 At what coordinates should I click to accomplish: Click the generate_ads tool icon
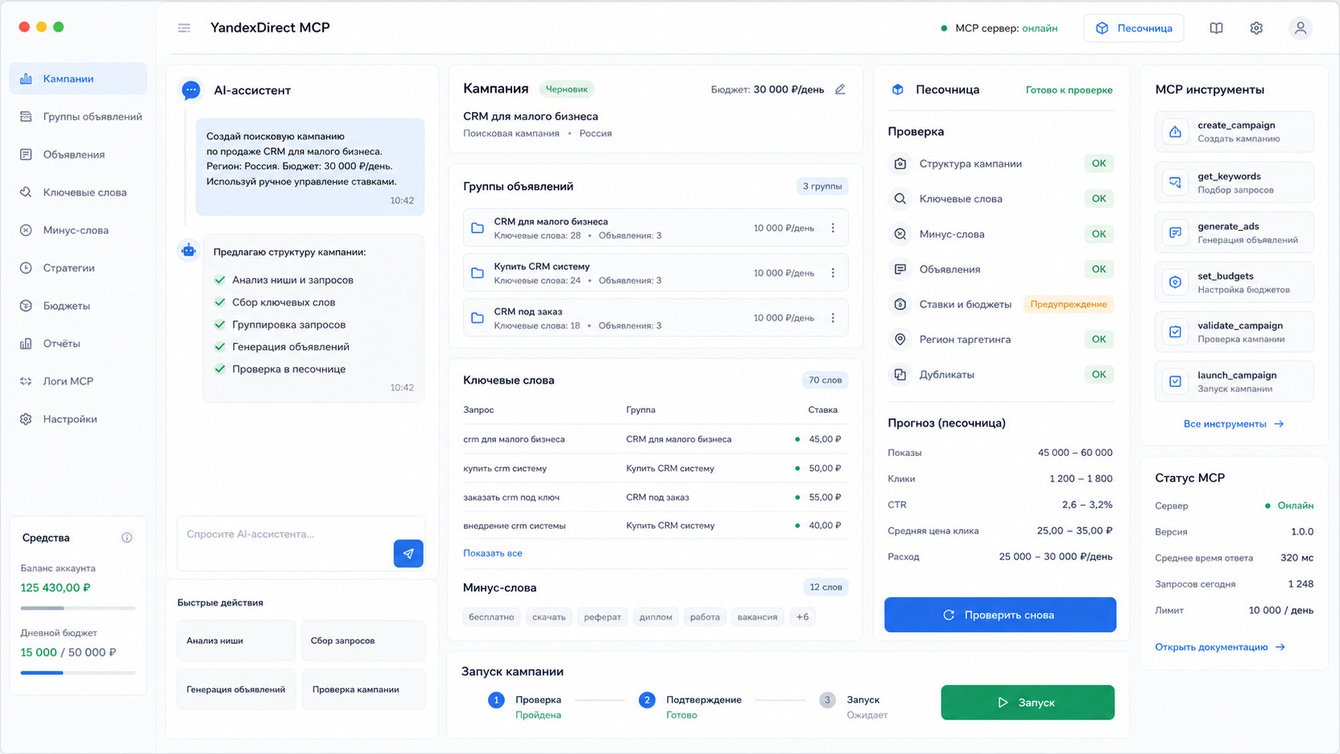[1175, 232]
